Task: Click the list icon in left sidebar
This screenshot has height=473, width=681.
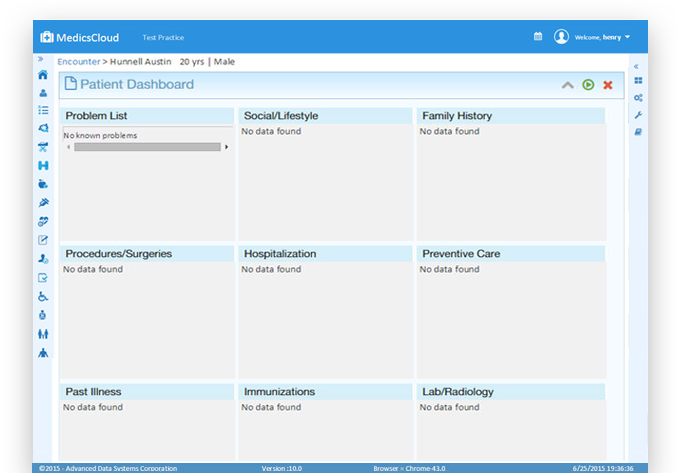Action: [x=43, y=110]
